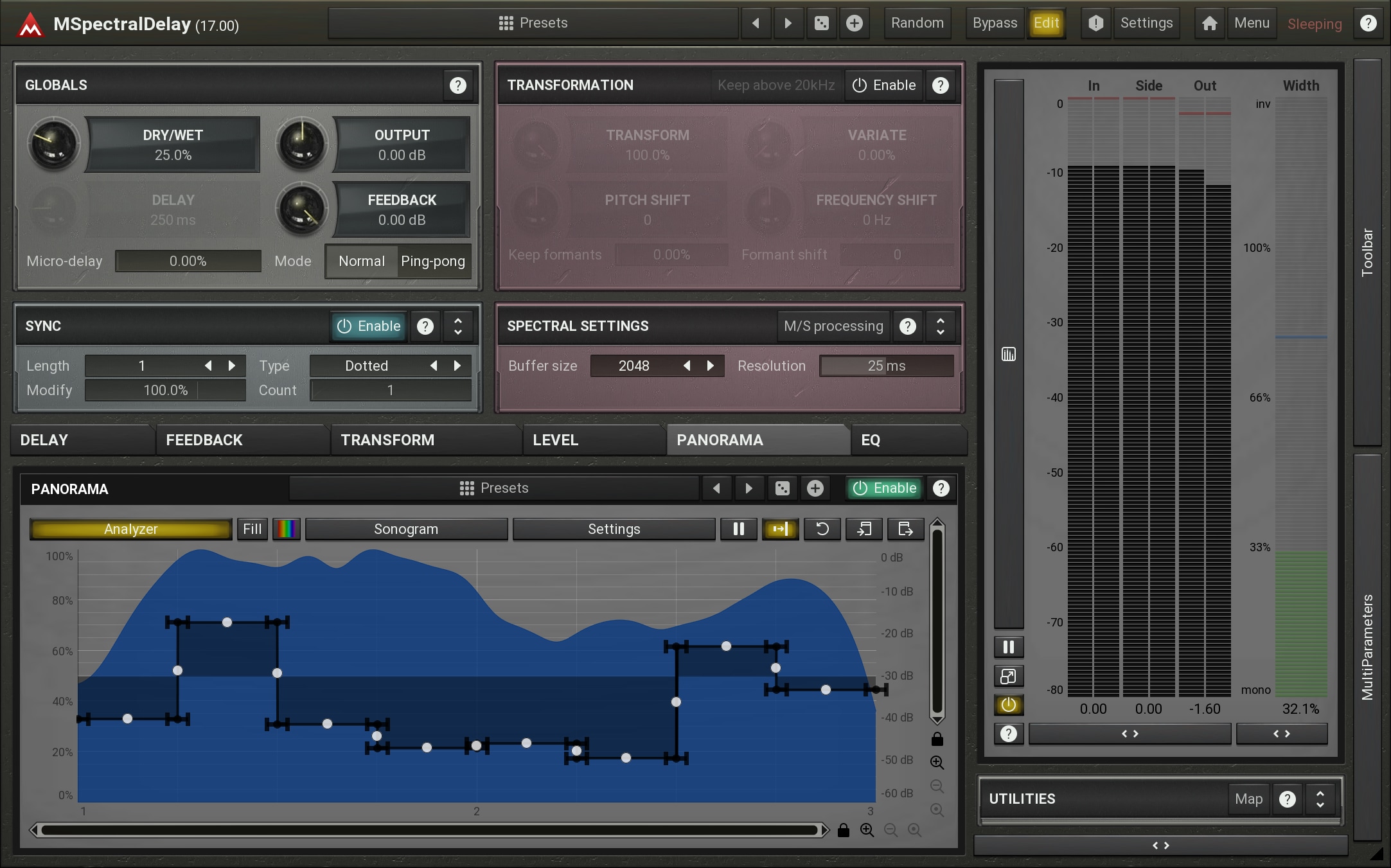Pause the panorama analyzer display
The height and width of the screenshot is (868, 1391).
tap(739, 529)
